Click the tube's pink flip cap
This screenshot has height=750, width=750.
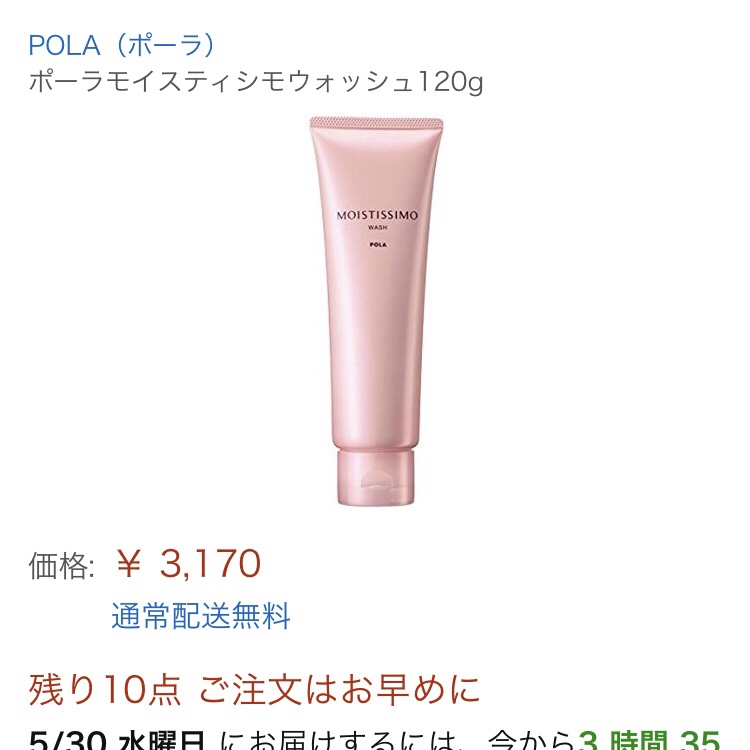[375, 477]
